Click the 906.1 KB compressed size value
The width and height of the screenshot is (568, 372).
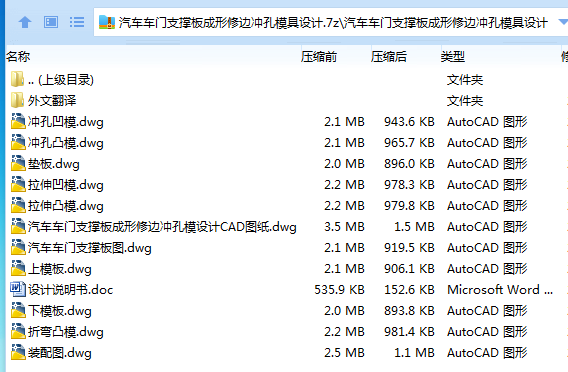point(409,269)
